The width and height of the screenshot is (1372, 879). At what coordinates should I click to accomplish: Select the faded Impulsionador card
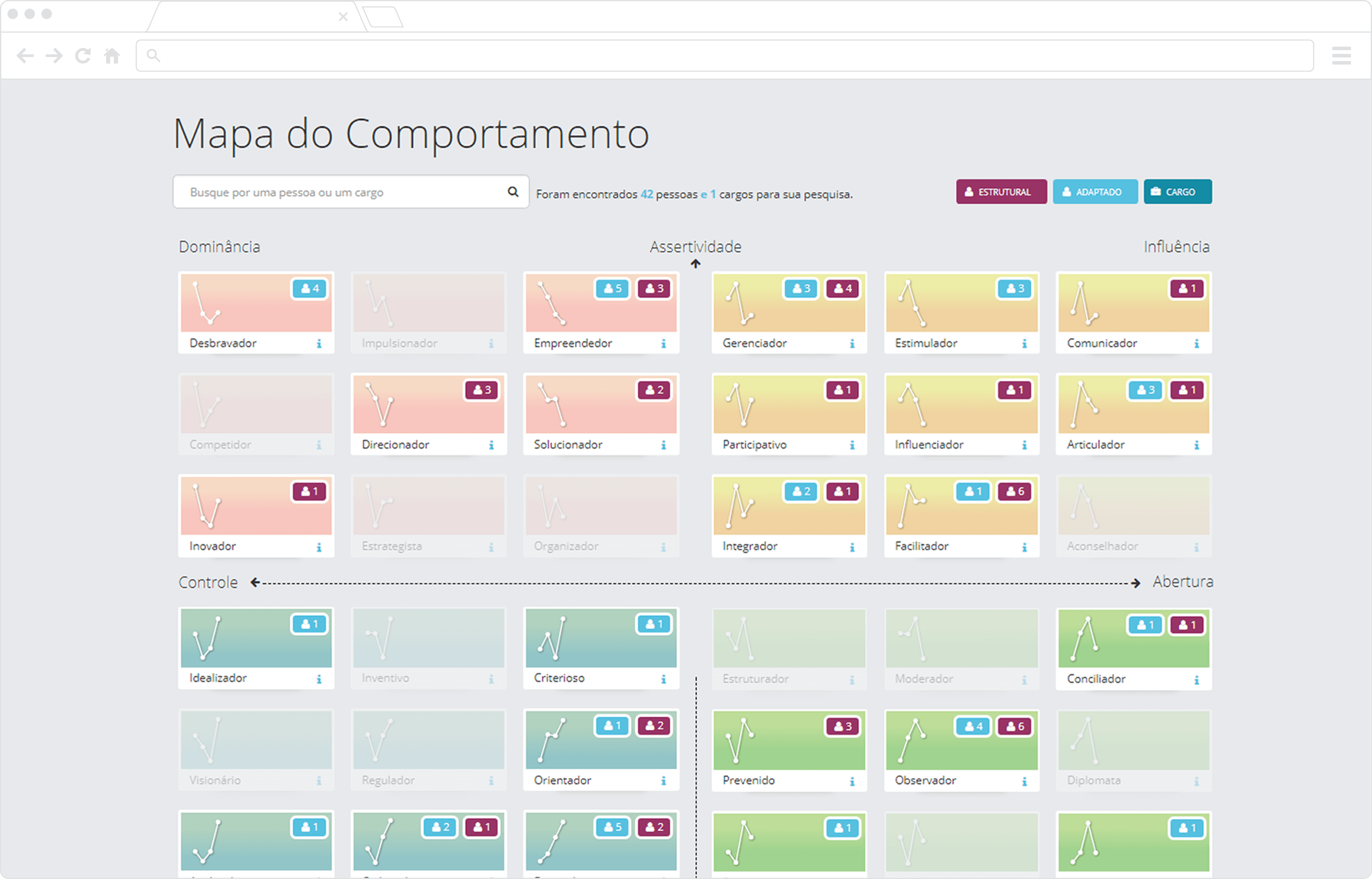(x=428, y=313)
